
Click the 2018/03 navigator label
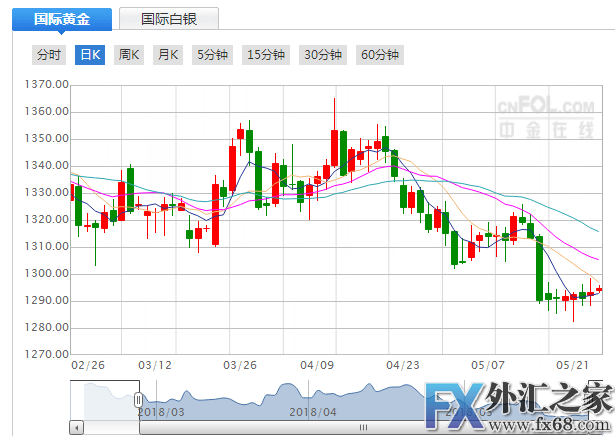(161, 412)
